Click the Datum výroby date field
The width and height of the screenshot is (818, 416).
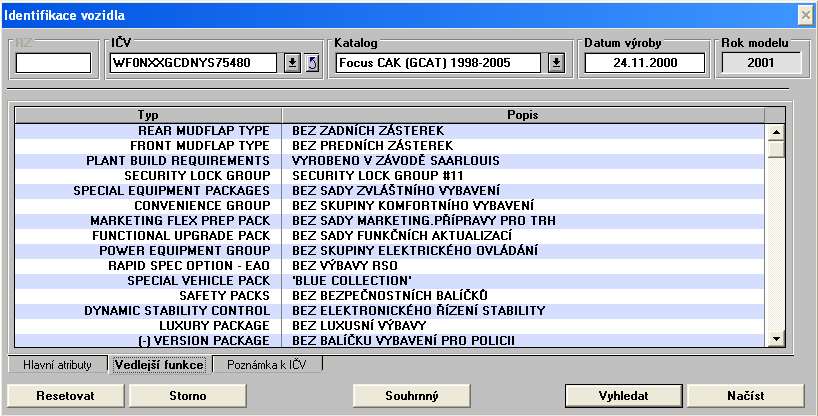click(644, 64)
